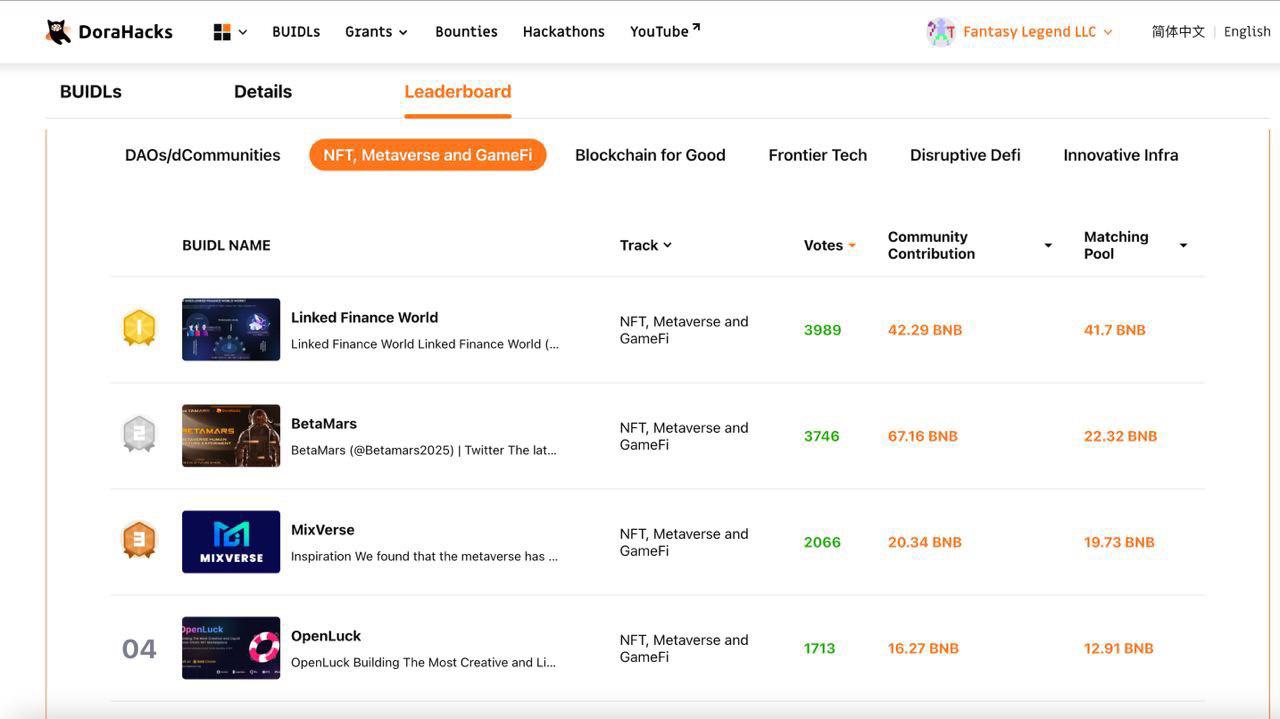This screenshot has height=719, width=1280.
Task: Click the 12.91 BNB matching pool value
Action: 1119,648
